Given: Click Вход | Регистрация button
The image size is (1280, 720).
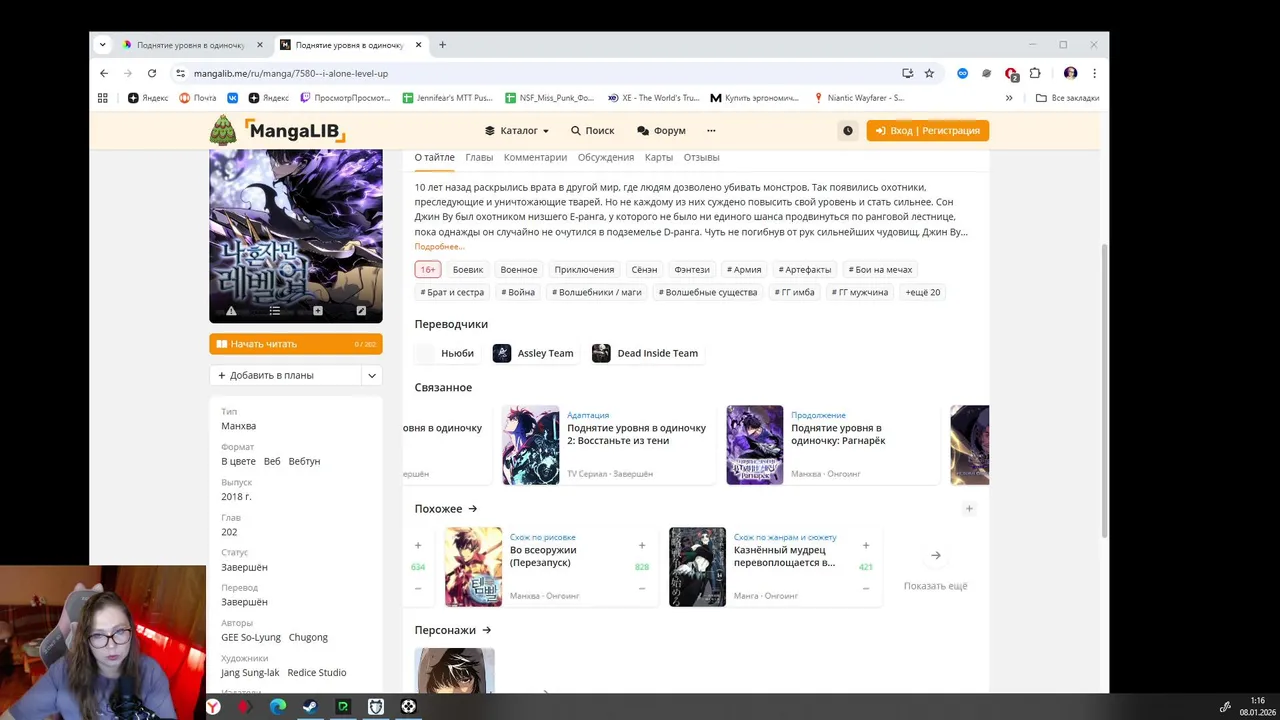Looking at the screenshot, I should 928,130.
